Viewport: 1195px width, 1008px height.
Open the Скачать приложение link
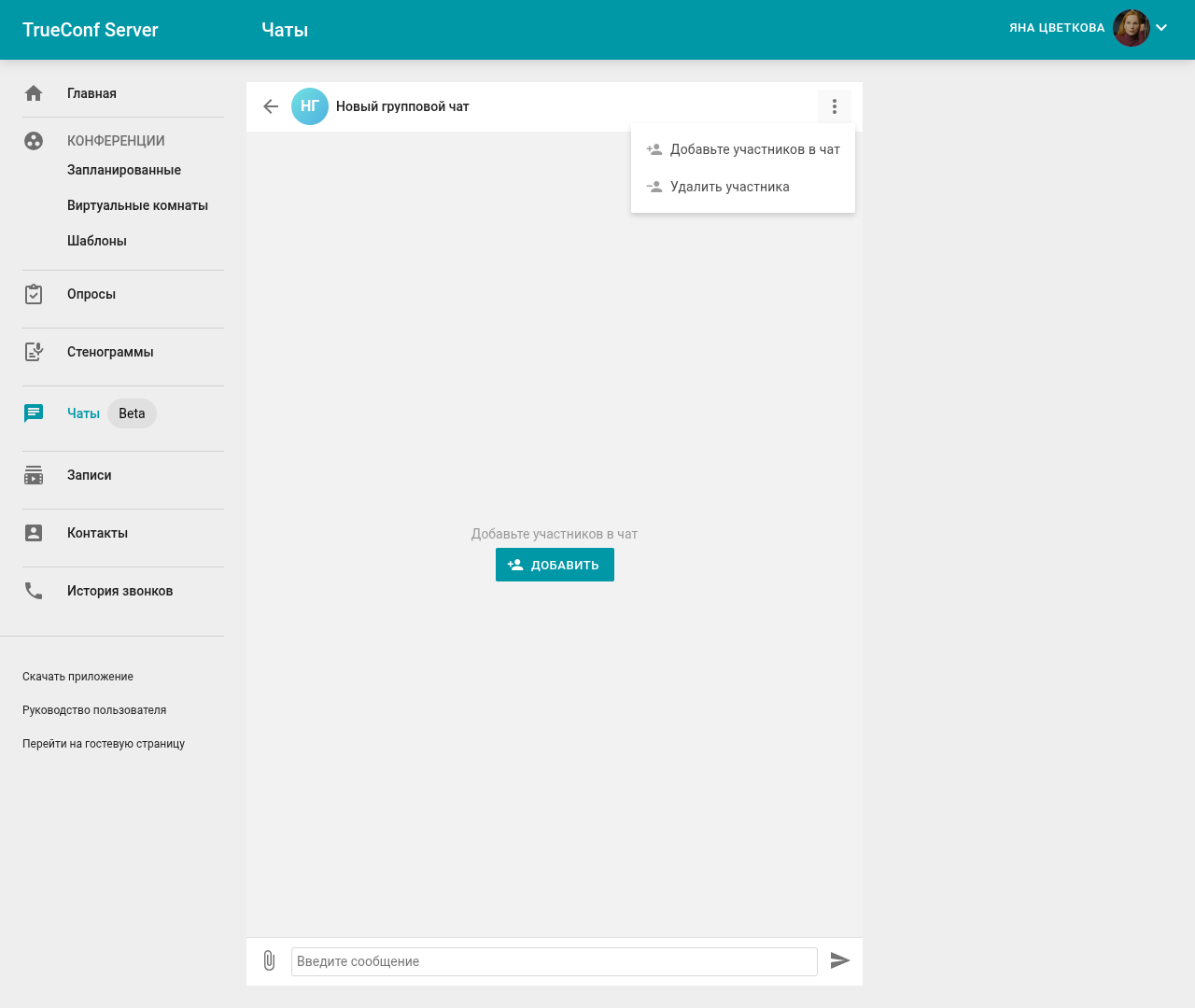pos(77,677)
